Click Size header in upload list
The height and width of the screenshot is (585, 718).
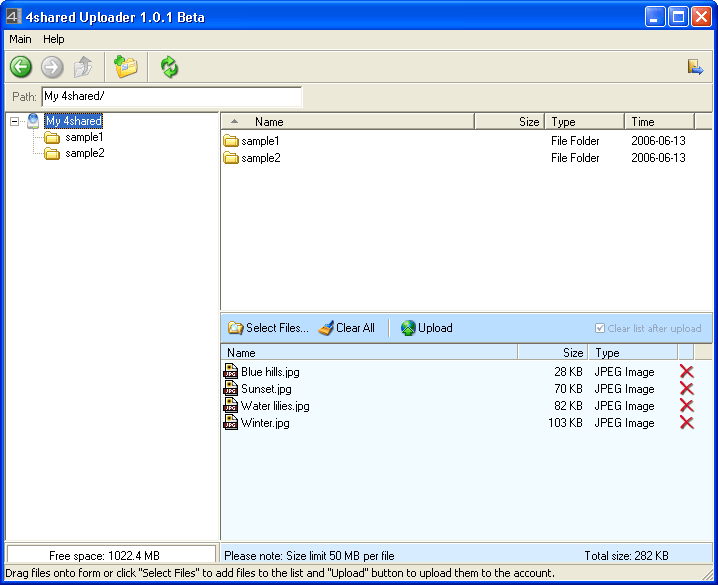coord(553,352)
